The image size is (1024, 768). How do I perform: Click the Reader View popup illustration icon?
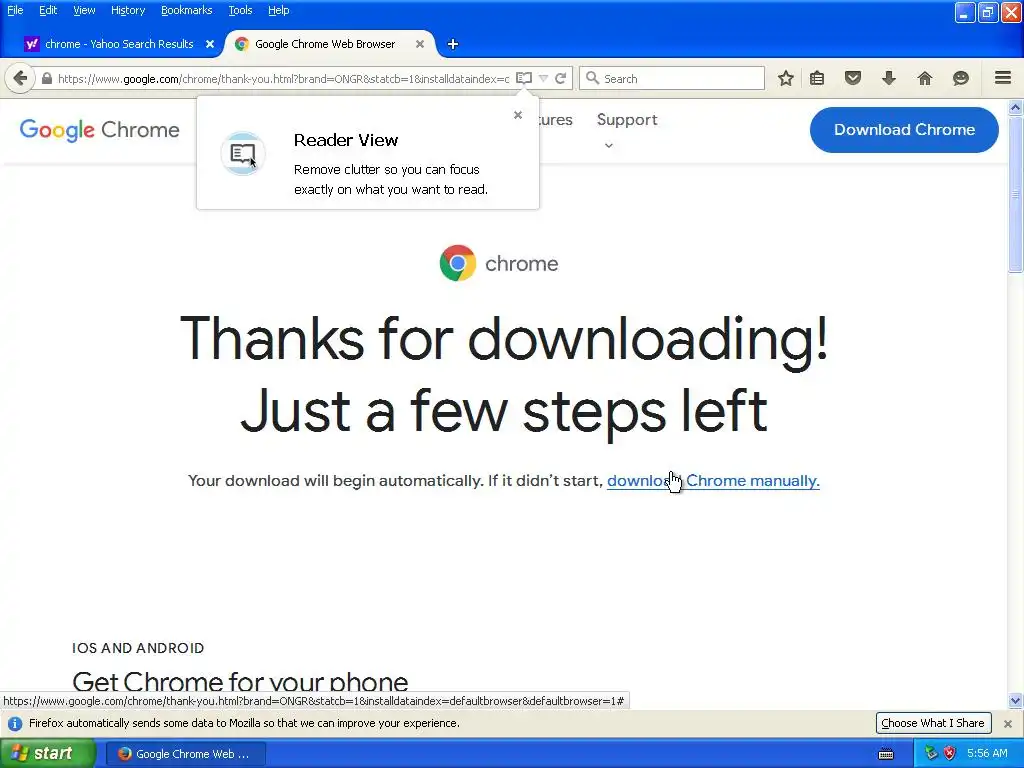click(x=243, y=154)
